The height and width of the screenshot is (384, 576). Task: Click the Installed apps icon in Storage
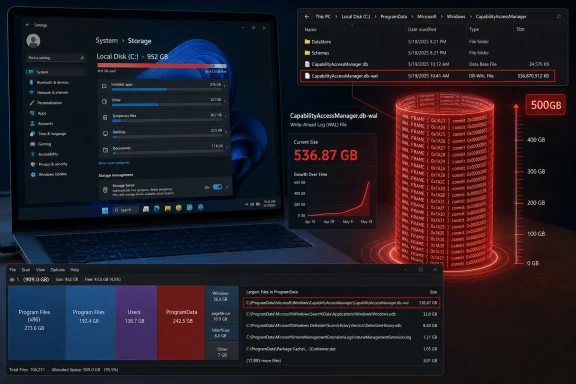click(x=104, y=86)
